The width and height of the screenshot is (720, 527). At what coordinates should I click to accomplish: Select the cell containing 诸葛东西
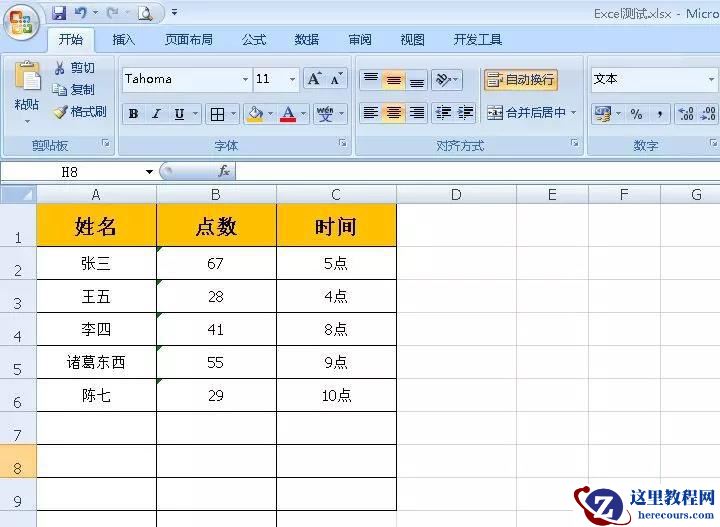96,362
